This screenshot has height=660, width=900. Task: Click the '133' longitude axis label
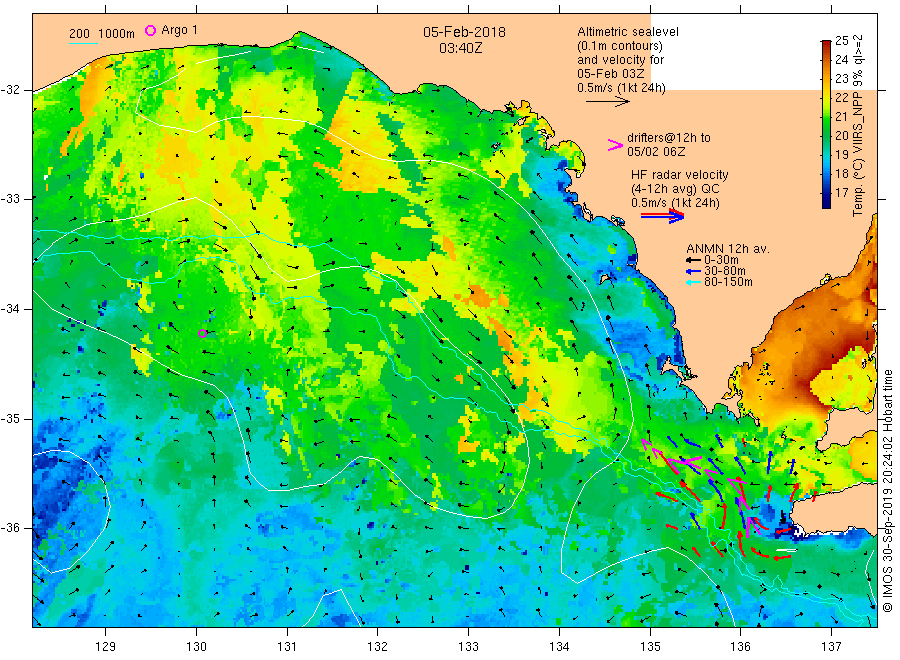click(468, 647)
